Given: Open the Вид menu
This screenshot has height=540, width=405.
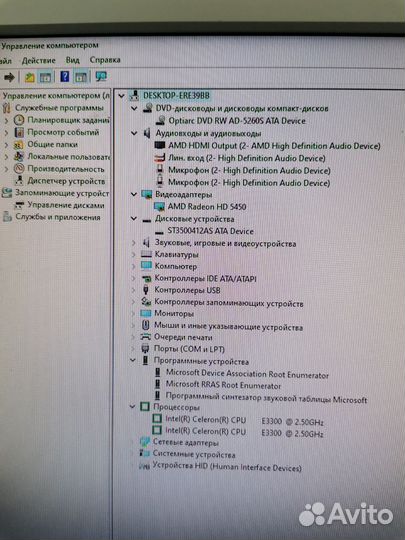Looking at the screenshot, I should click(x=72, y=60).
